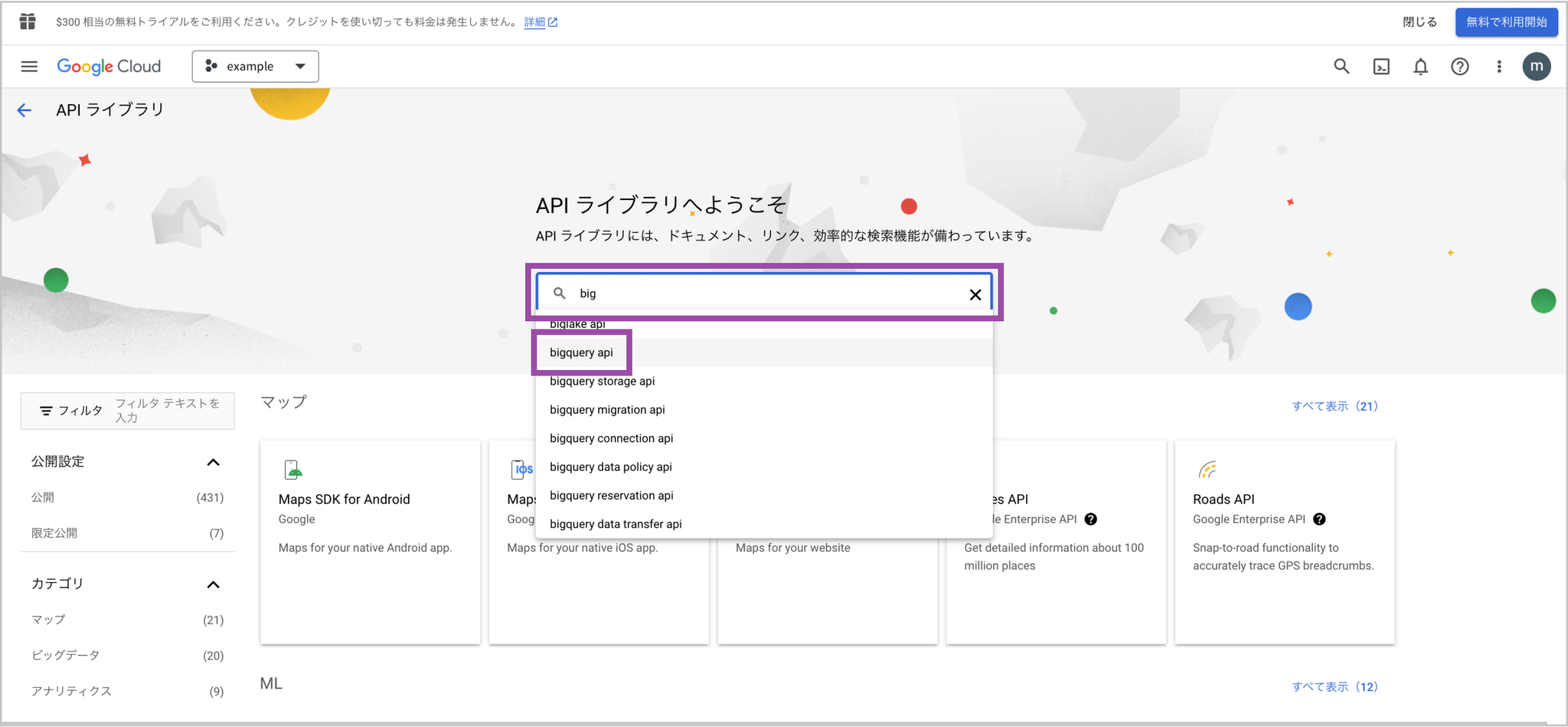
Task: Click the magnifier icon inside the API search box
Action: 560,293
